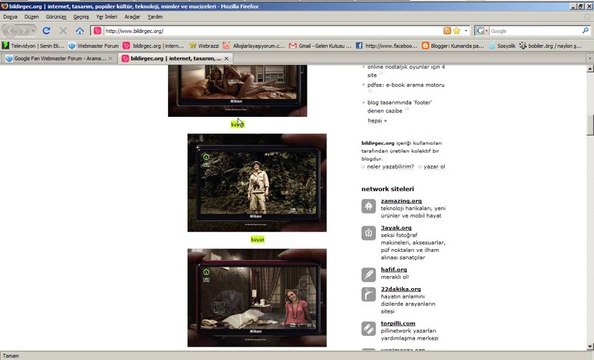Open the bildirgec.org bookmark in the bookmarks bar
This screenshot has height=360, width=594.
[153, 46]
